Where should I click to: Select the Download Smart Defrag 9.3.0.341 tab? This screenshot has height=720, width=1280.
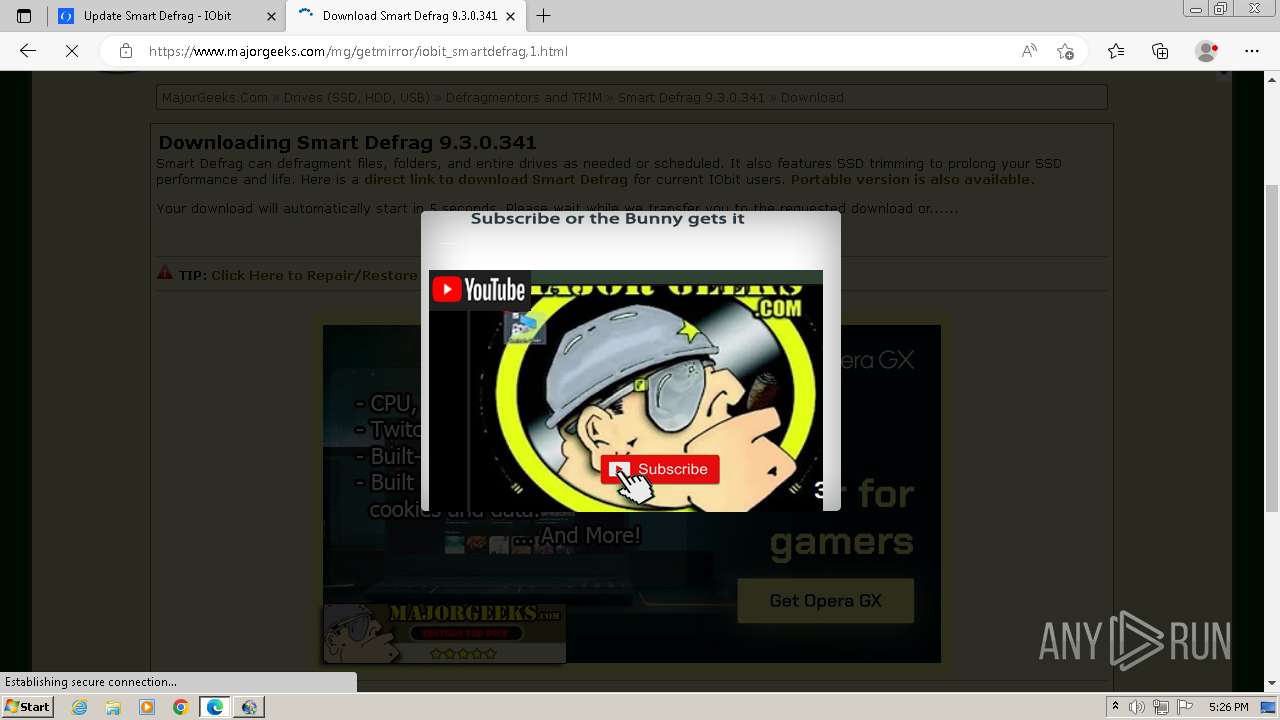[405, 16]
